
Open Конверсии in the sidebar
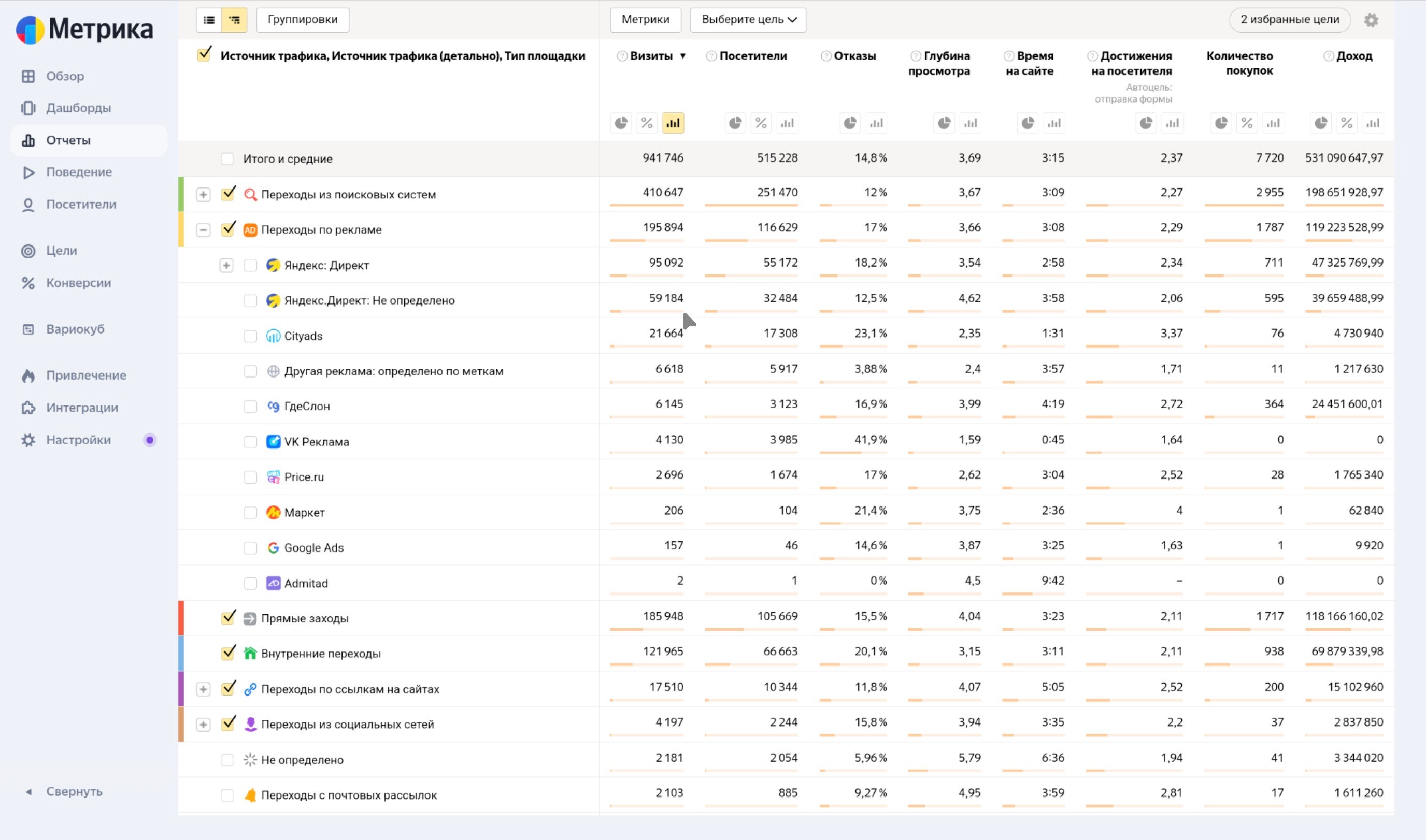pyautogui.click(x=78, y=283)
